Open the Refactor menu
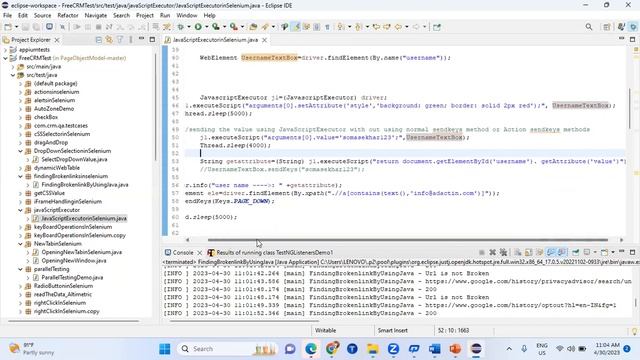Screen dimensions: 640x360 68,16
